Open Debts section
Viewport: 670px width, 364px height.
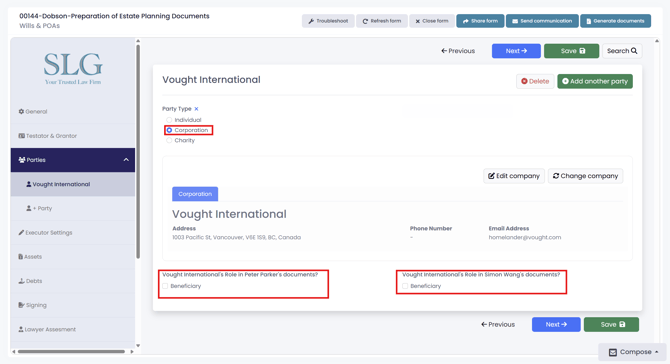(73, 281)
